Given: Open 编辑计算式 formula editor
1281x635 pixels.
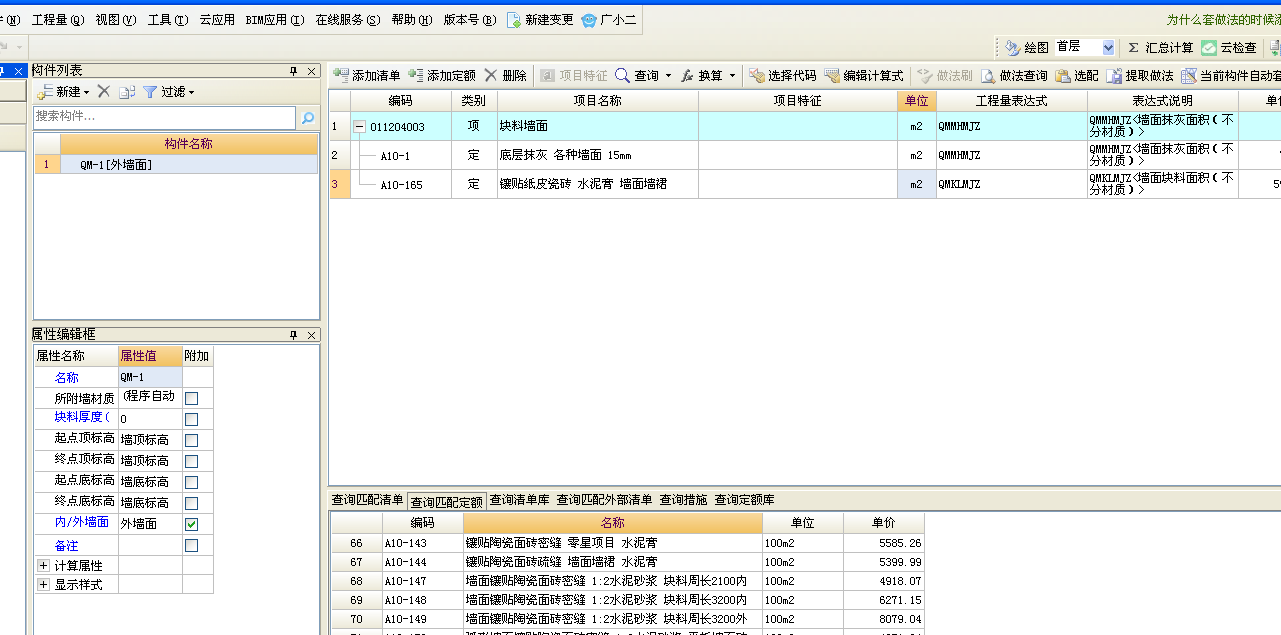Looking at the screenshot, I should (864, 75).
